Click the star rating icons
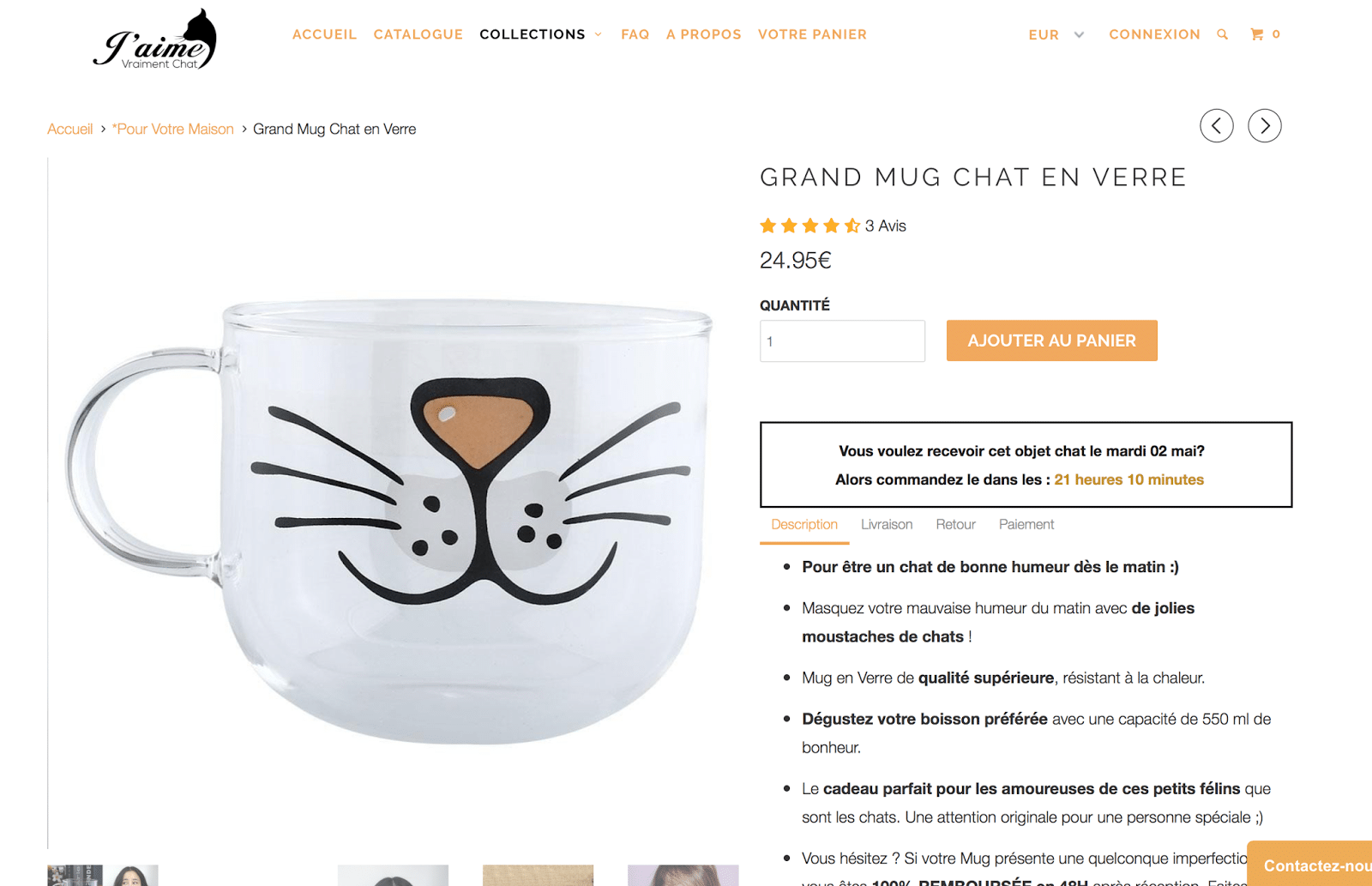 (809, 226)
